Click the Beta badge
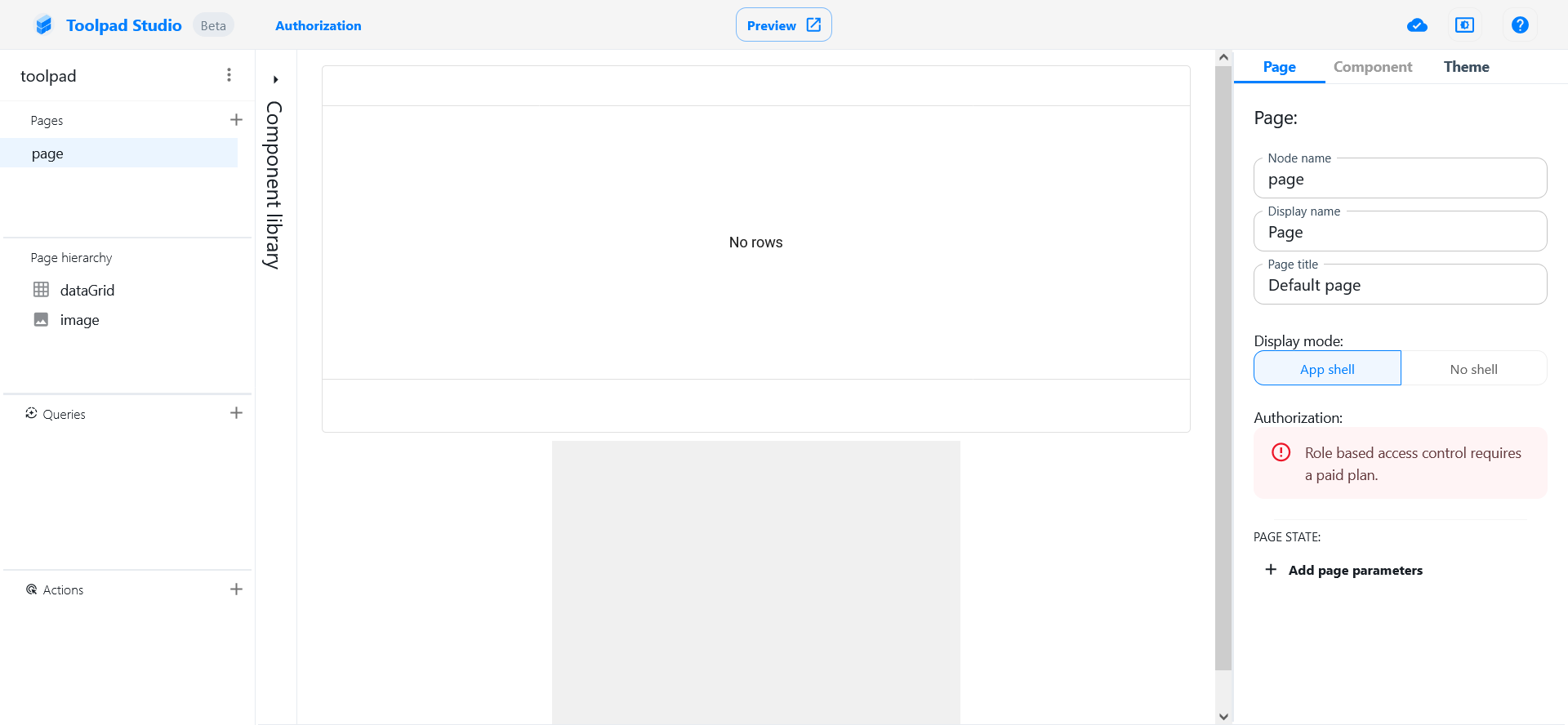 click(213, 25)
